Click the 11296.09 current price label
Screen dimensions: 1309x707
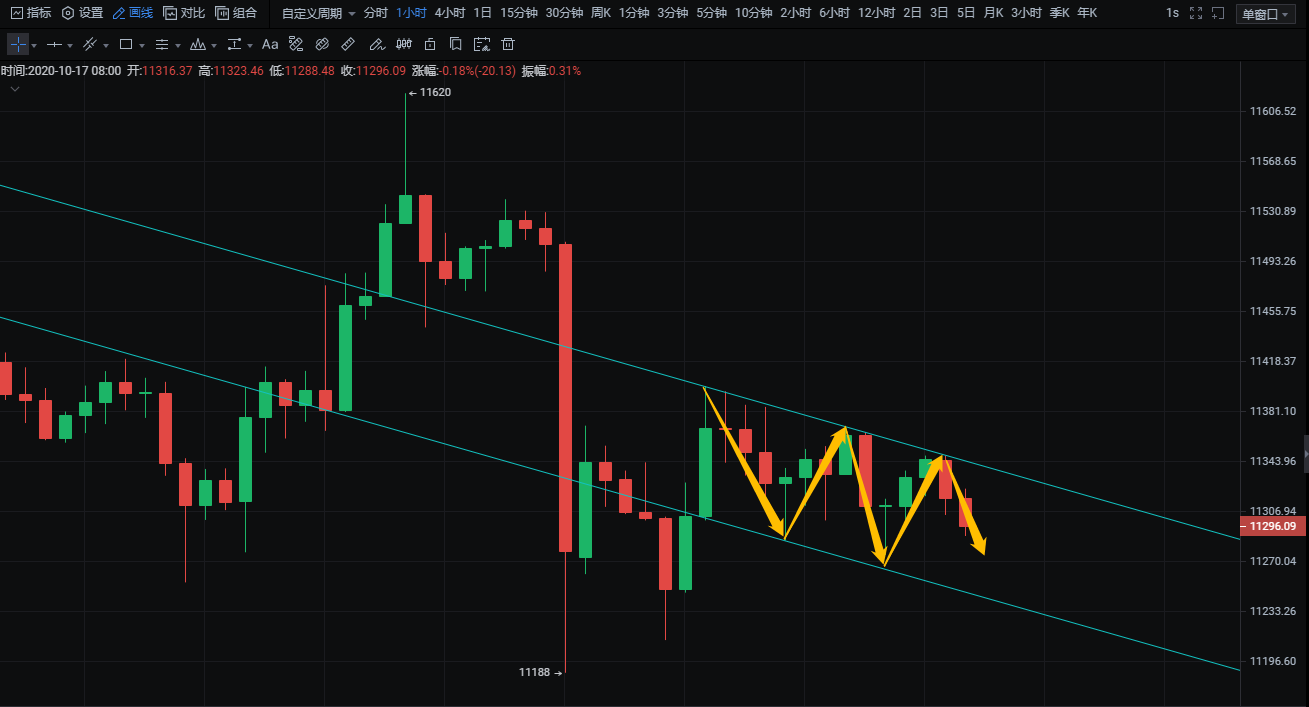1273,526
